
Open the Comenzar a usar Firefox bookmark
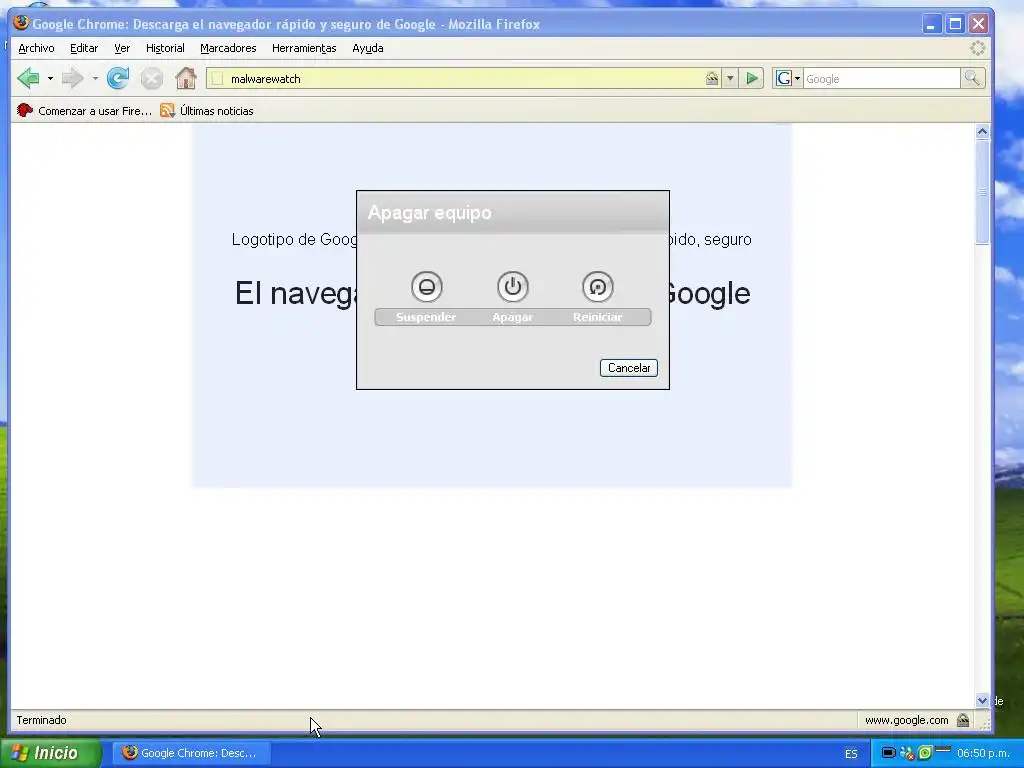pyautogui.click(x=84, y=111)
